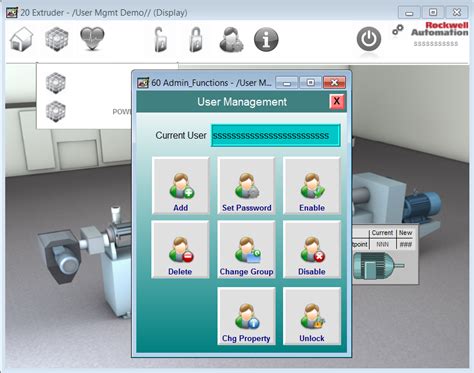Click the New ### setpoint value field

(x=406, y=244)
